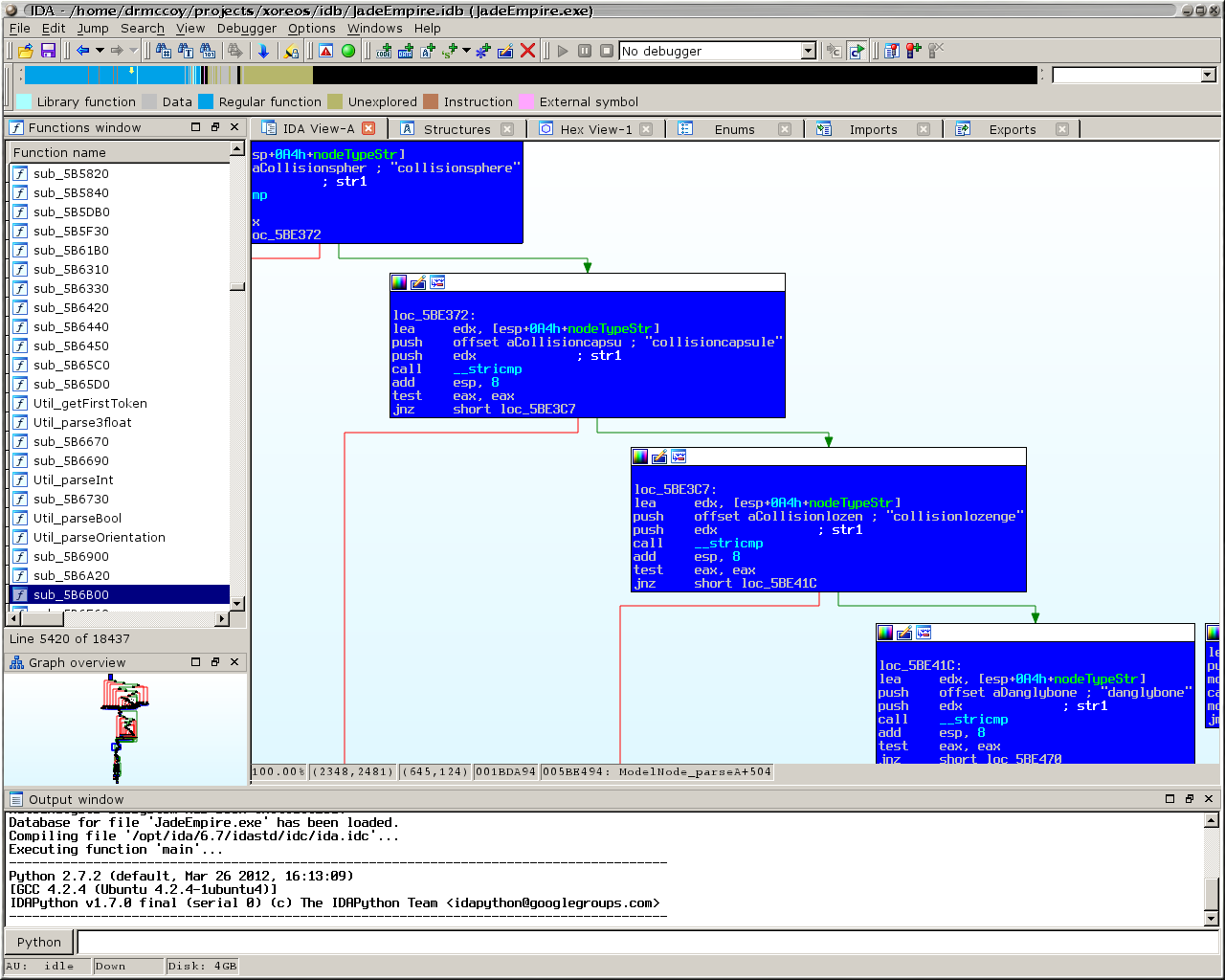Viewport: 1225px width, 980px height.
Task: Open the Options menu
Action: pyautogui.click(x=312, y=28)
